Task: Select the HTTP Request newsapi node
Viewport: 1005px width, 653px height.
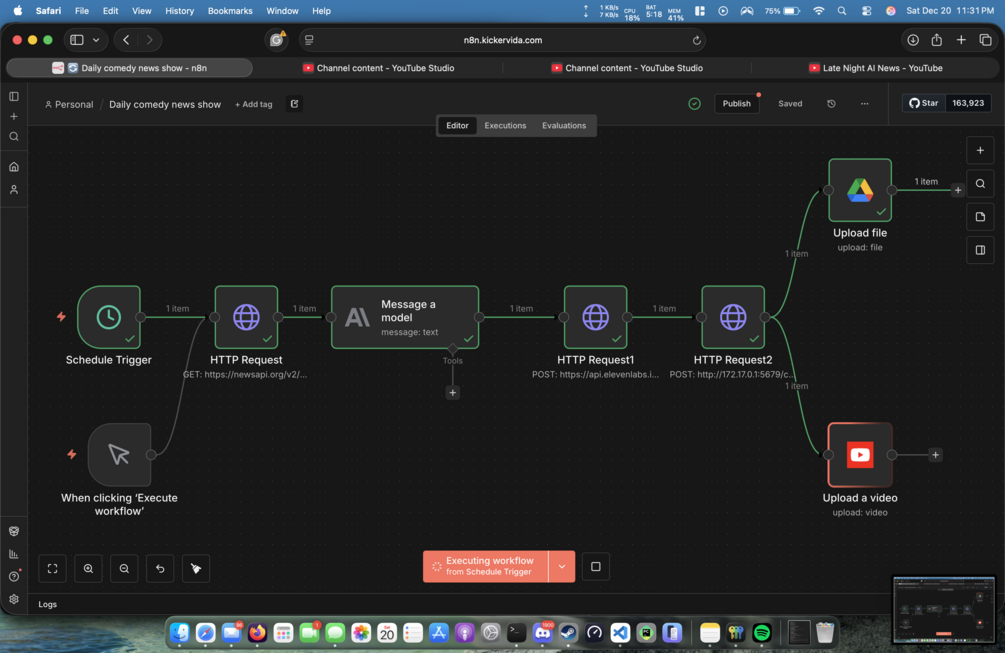Action: coord(246,317)
